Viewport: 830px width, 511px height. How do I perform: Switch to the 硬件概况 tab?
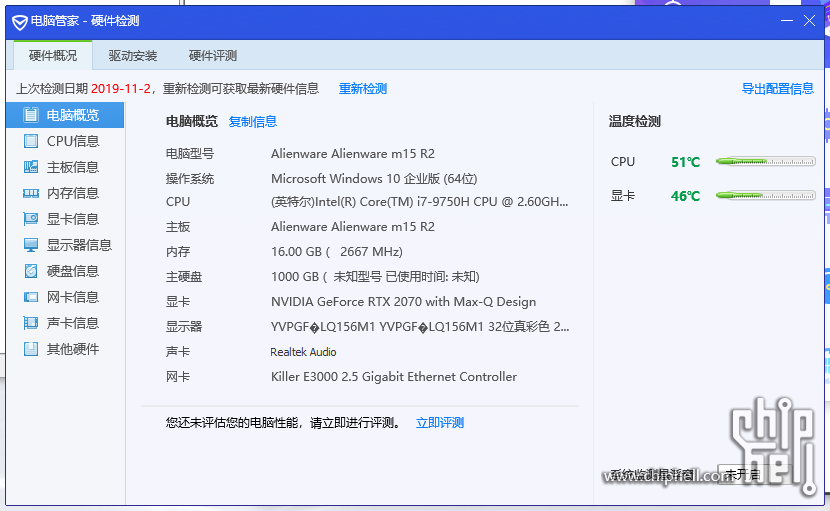pyautogui.click(x=53, y=56)
